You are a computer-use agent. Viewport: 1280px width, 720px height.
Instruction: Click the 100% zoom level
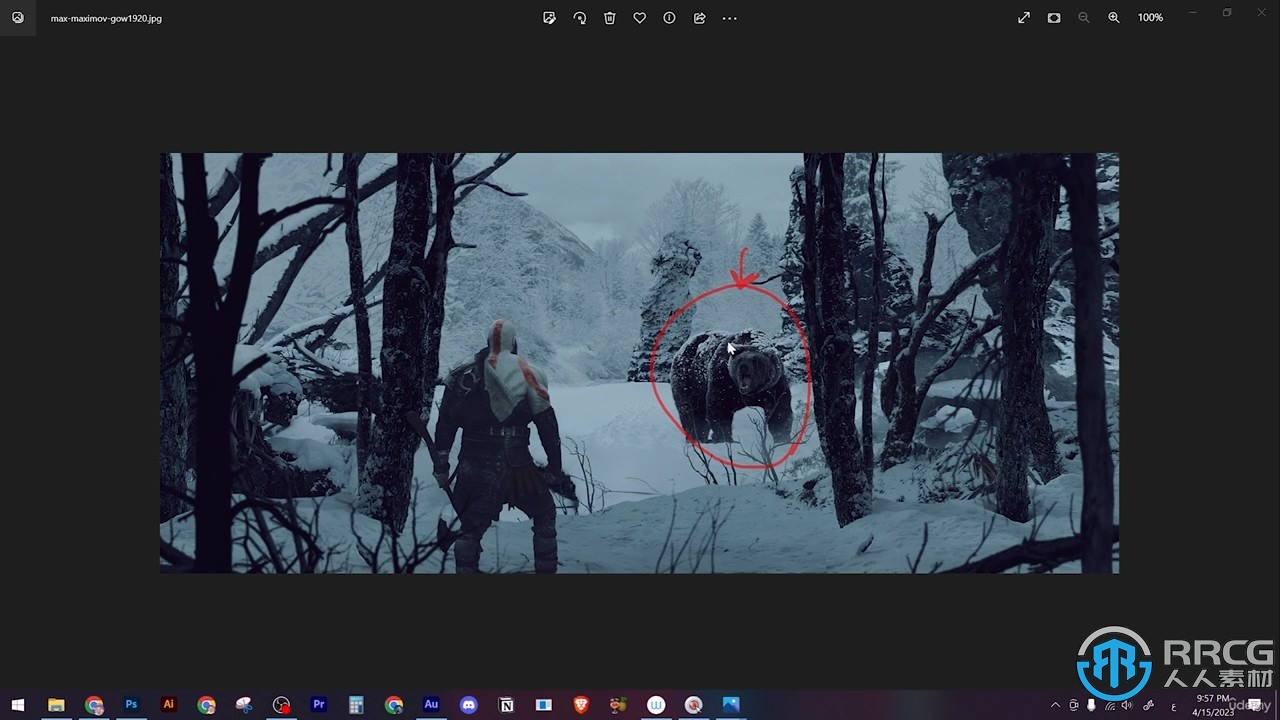tap(1150, 18)
